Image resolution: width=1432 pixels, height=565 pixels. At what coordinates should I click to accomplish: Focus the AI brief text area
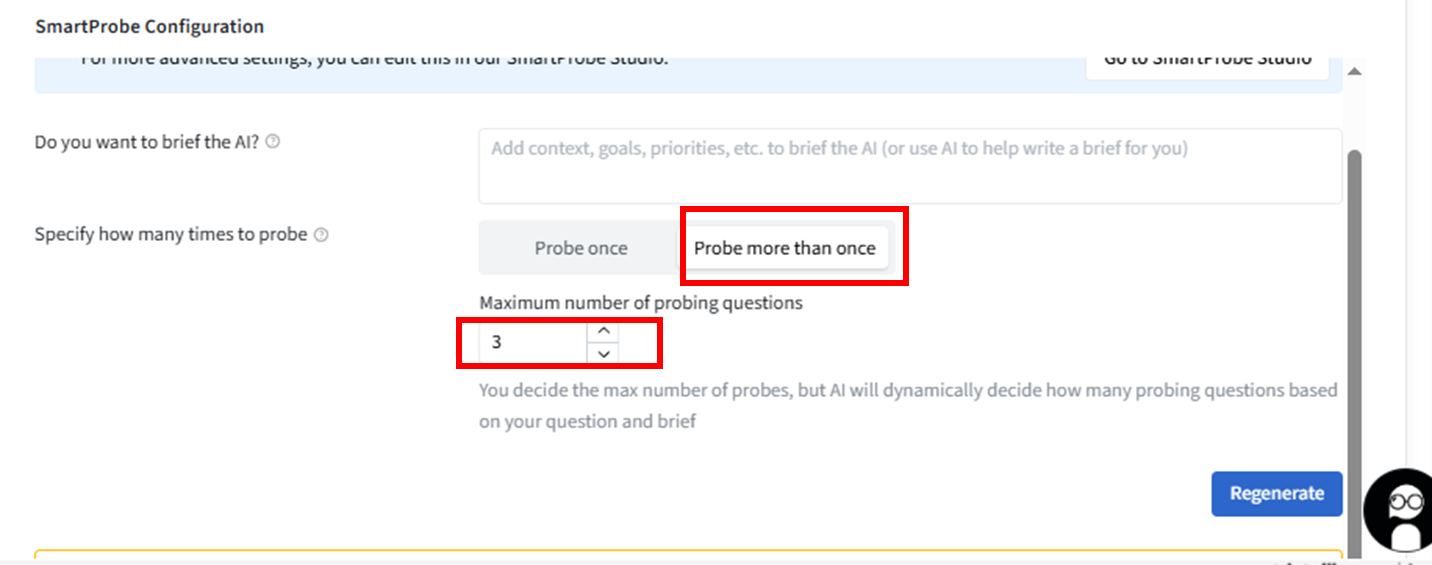[909, 166]
